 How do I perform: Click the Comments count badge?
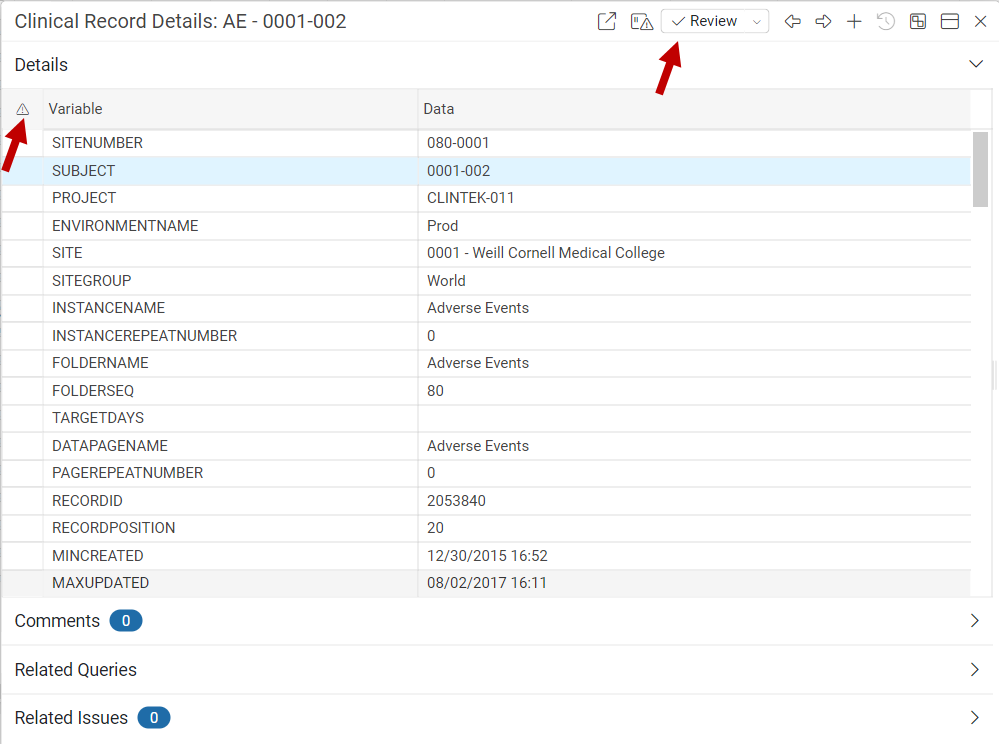tap(126, 621)
